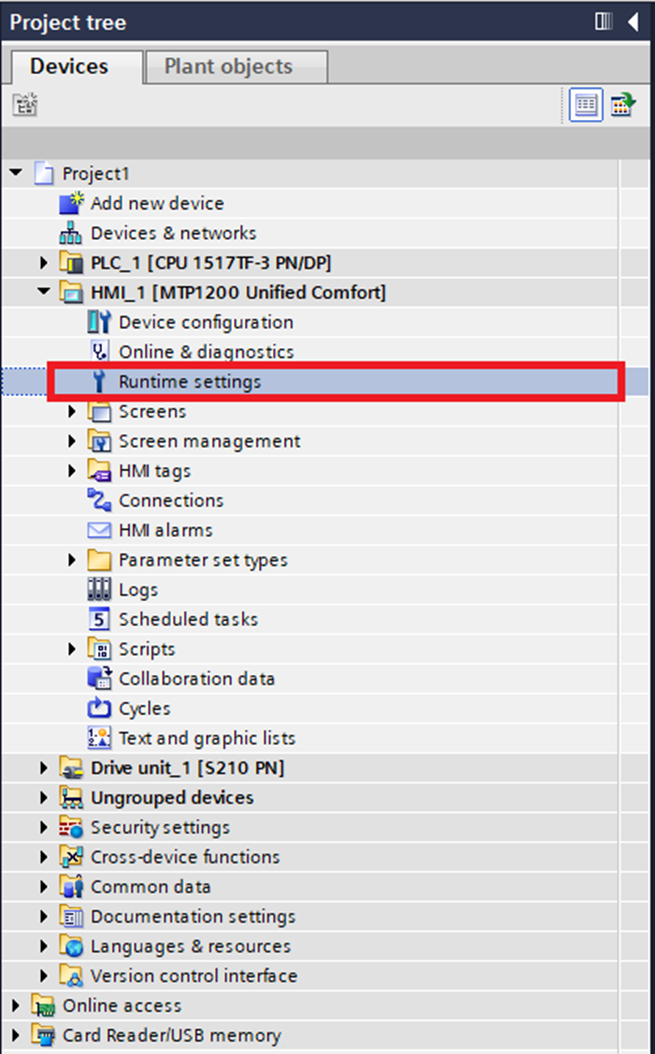This screenshot has height=1054, width=655.
Task: Expand Parameter set types folder
Action: pyautogui.click(x=72, y=560)
